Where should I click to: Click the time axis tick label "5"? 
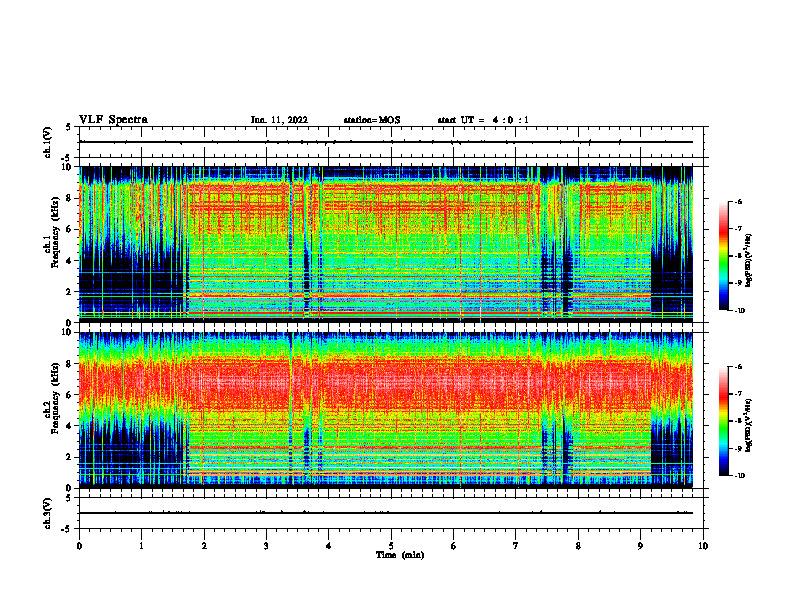pos(391,546)
